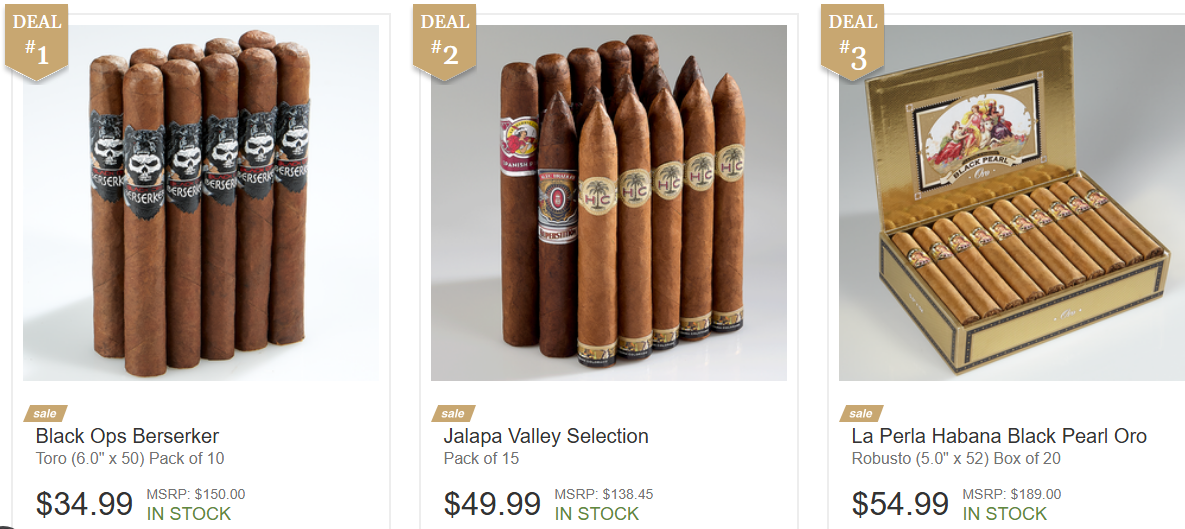The width and height of the screenshot is (1185, 529).
Task: Click the MSRP $189.00 label
Action: 1011,495
